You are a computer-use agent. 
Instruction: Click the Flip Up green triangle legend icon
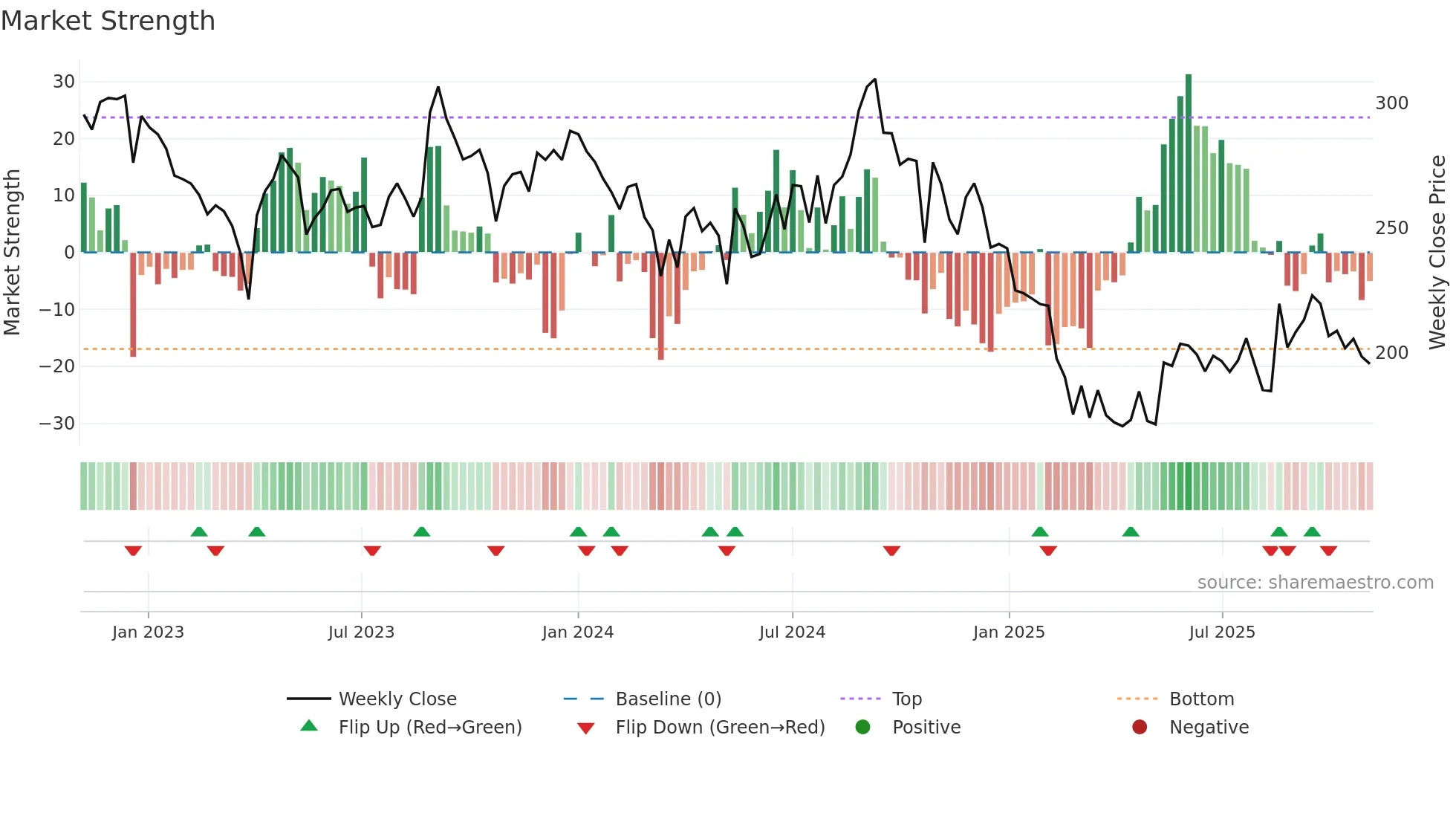point(309,726)
